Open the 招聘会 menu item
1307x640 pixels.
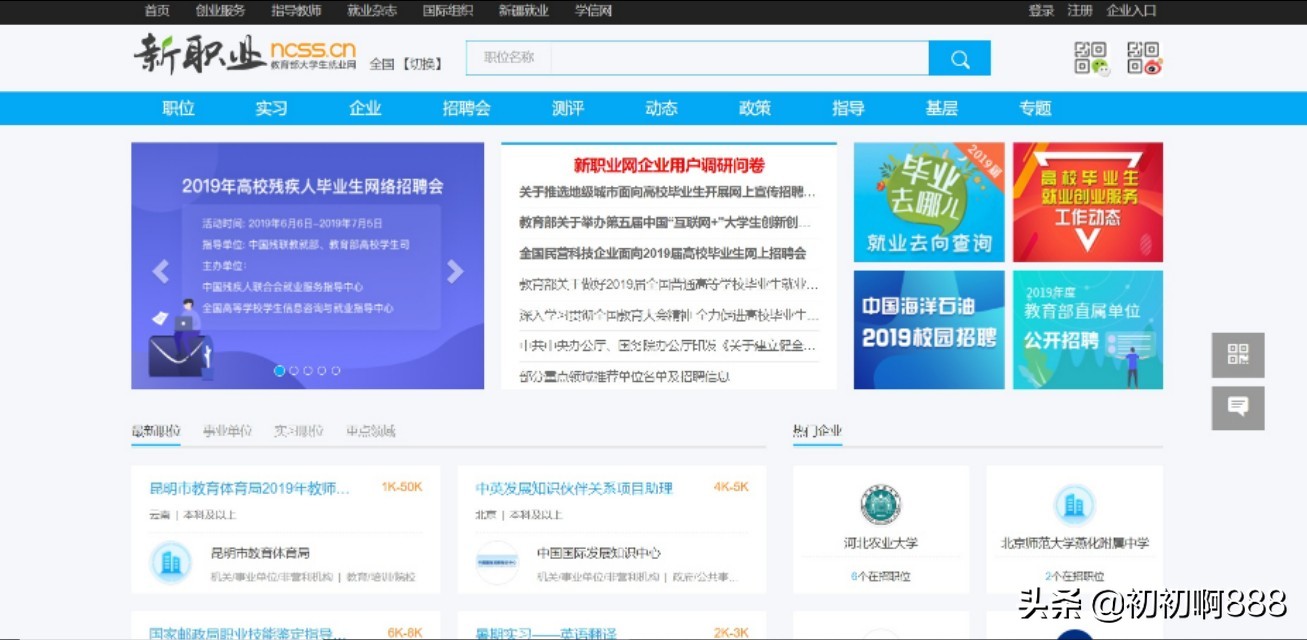[x=466, y=107]
